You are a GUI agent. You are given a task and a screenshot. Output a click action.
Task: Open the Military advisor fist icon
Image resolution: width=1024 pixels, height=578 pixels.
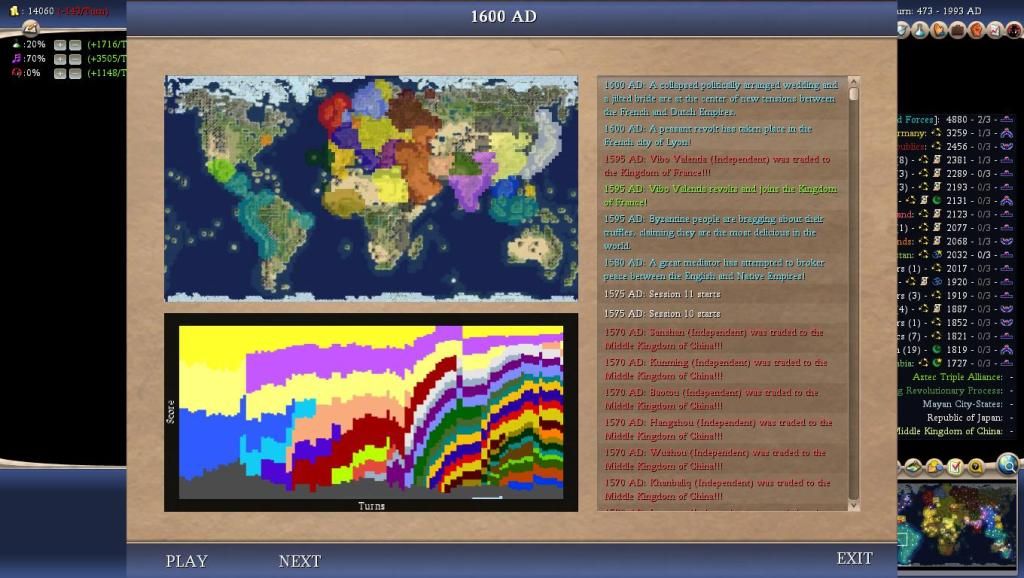point(976,30)
